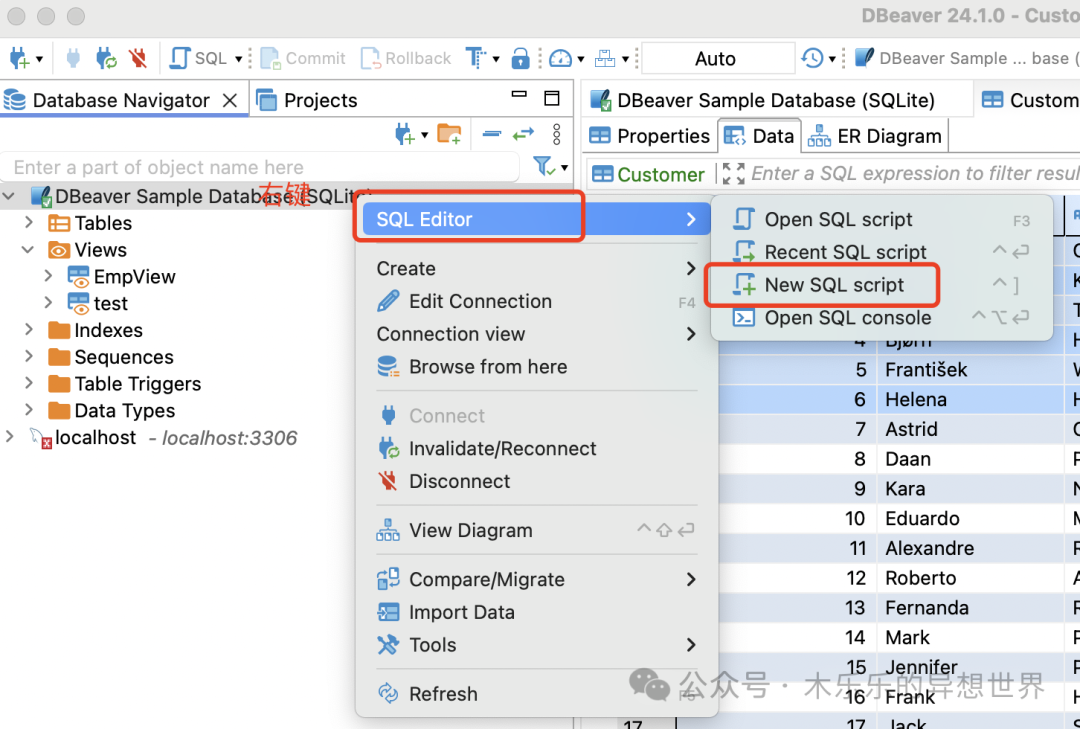Open the transaction log clock dropdown arrow

(x=832, y=59)
